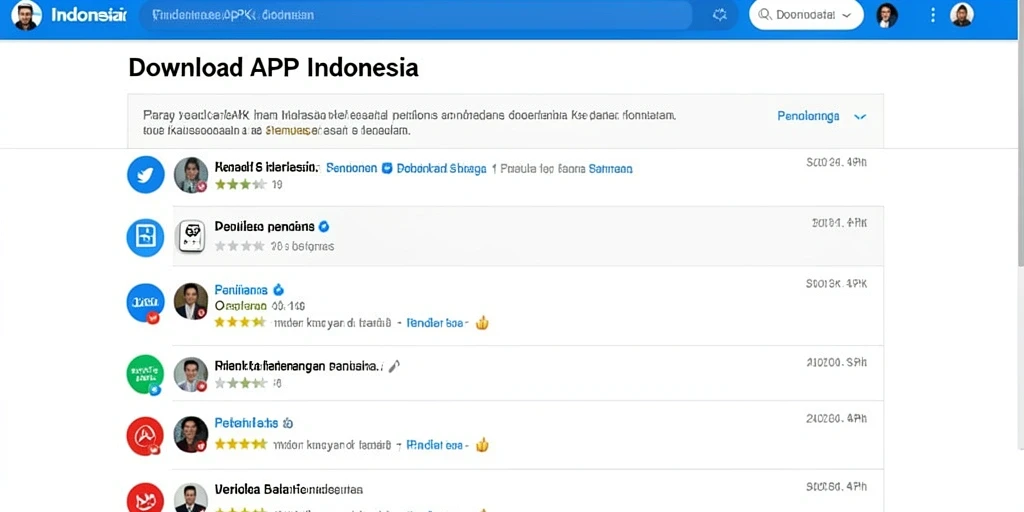
Task: Open the Deoillero pendens app thumbnail
Action: (x=191, y=236)
